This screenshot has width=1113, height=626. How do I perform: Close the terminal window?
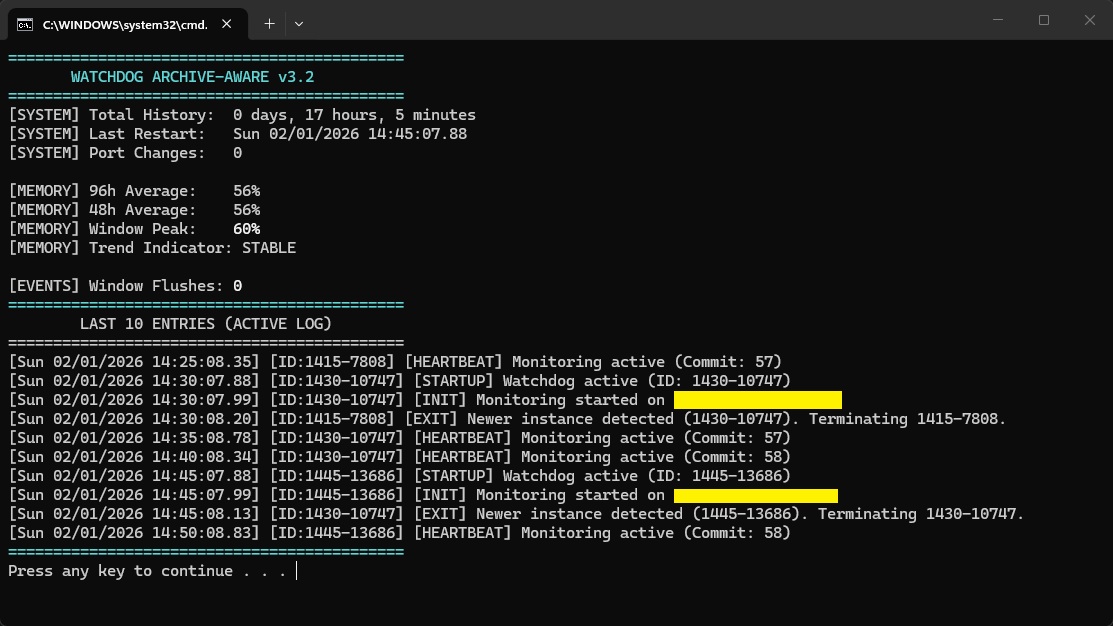1090,20
